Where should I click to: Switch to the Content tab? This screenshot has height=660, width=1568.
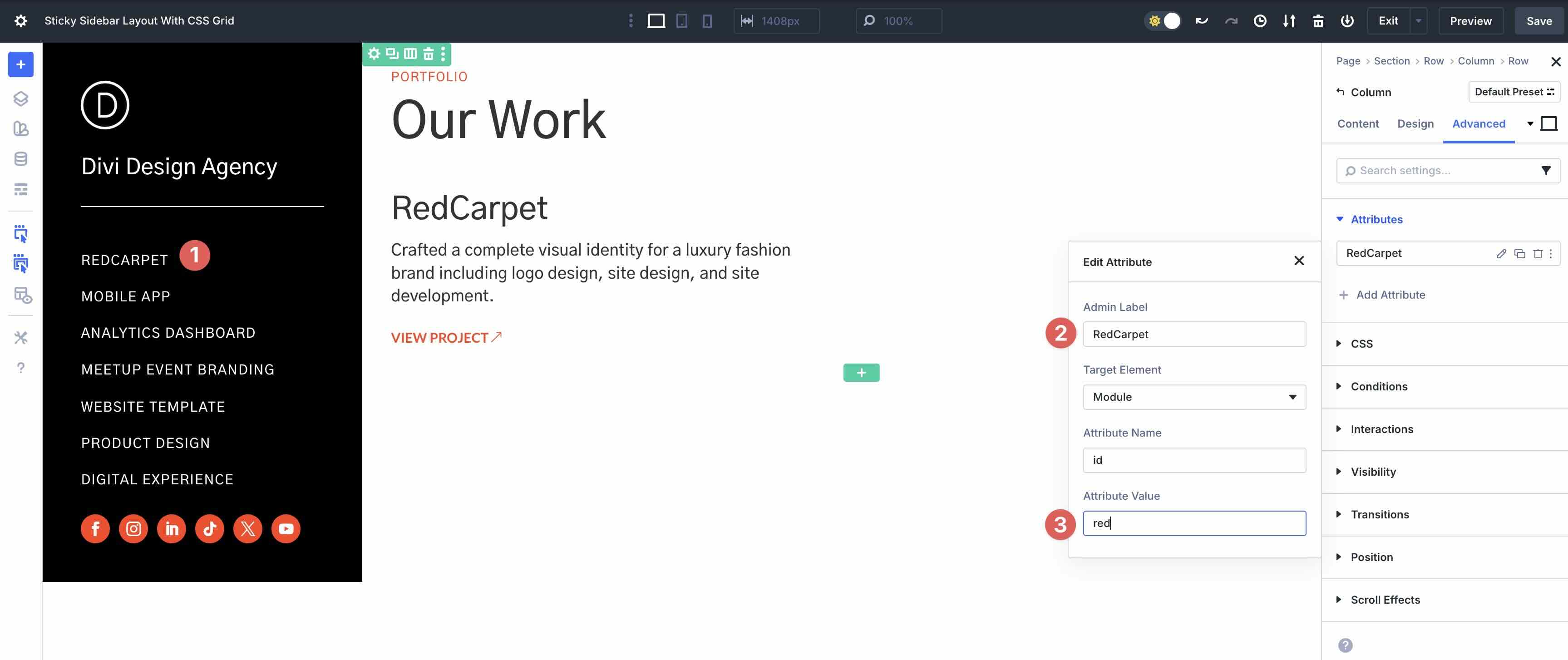pos(1357,123)
